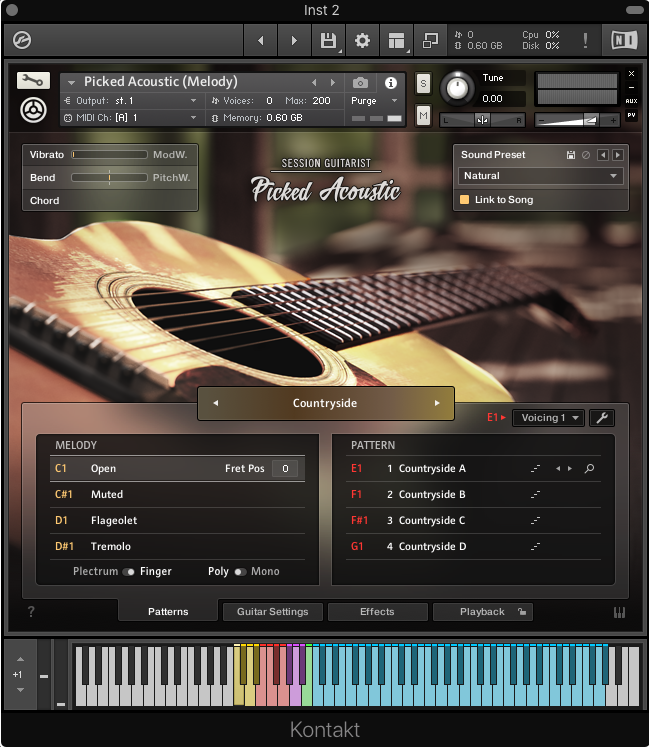This screenshot has height=747, width=649.
Task: Toggle the Poly/Mono switch
Action: tap(240, 572)
